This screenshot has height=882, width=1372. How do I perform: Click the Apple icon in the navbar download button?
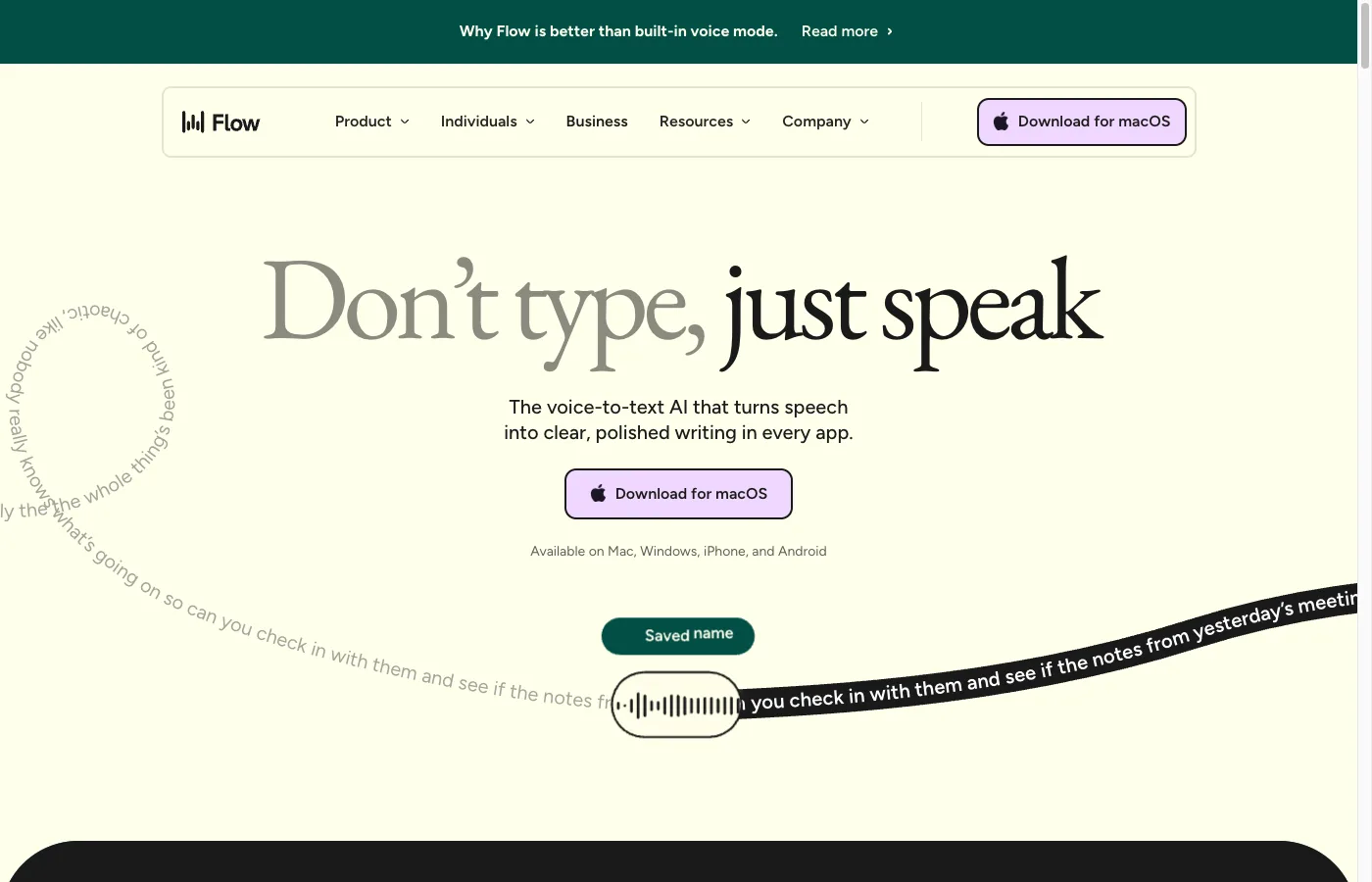[1001, 122]
